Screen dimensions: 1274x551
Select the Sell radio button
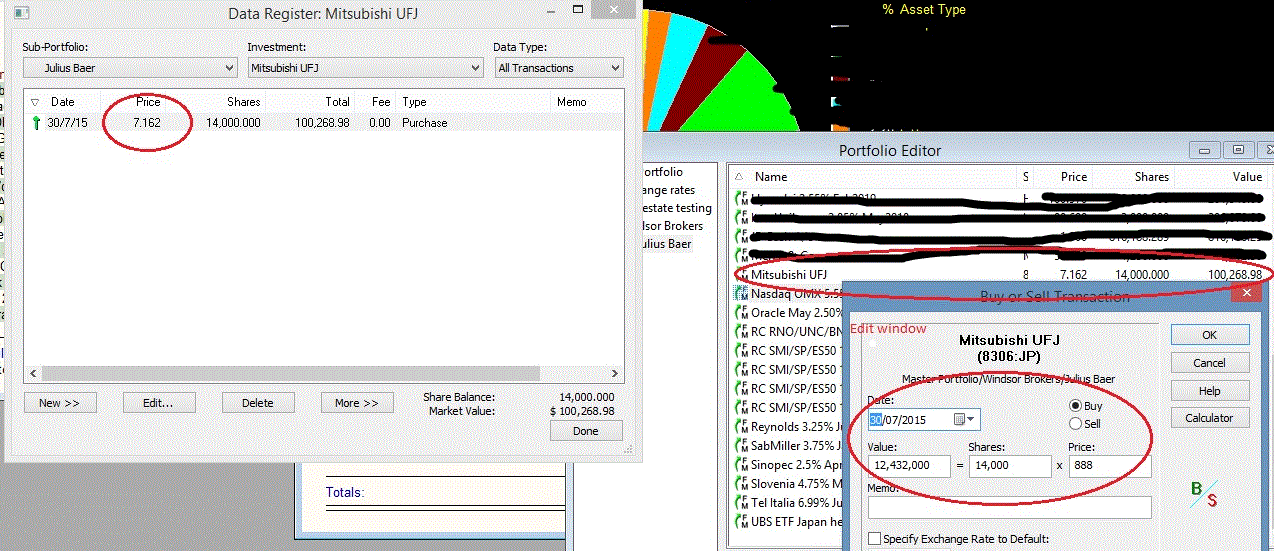(1076, 424)
